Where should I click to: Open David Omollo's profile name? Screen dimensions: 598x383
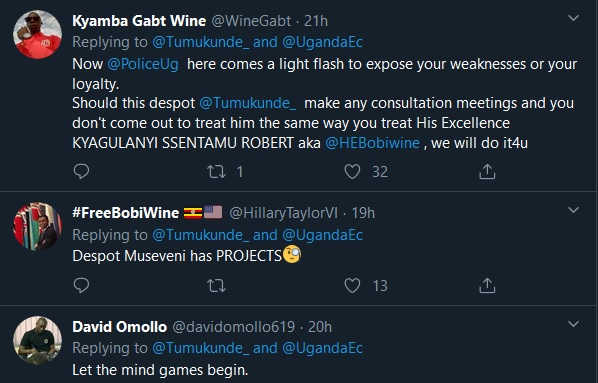coord(120,327)
